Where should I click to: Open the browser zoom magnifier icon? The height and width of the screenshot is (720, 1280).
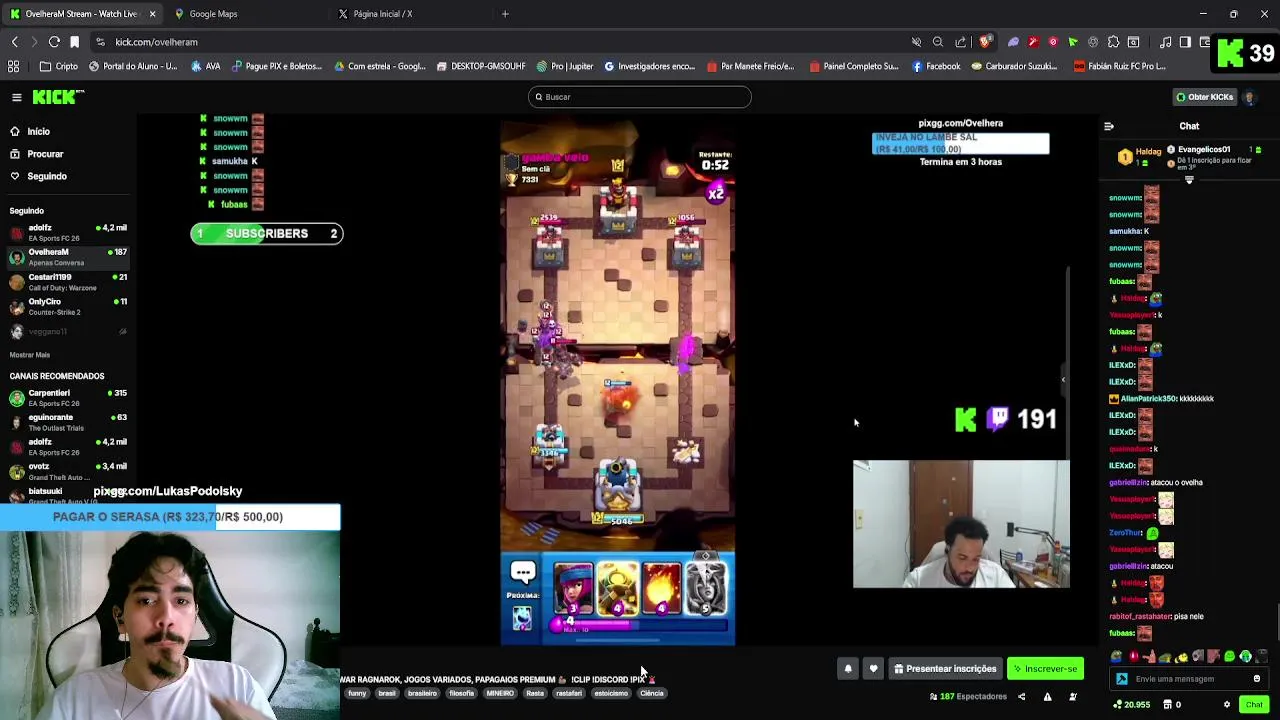pos(938,42)
